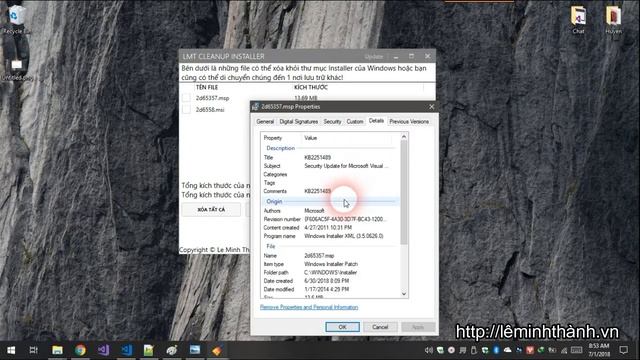Select Date created 6/30/2018 value
640x360 pixels.
pos(327,281)
